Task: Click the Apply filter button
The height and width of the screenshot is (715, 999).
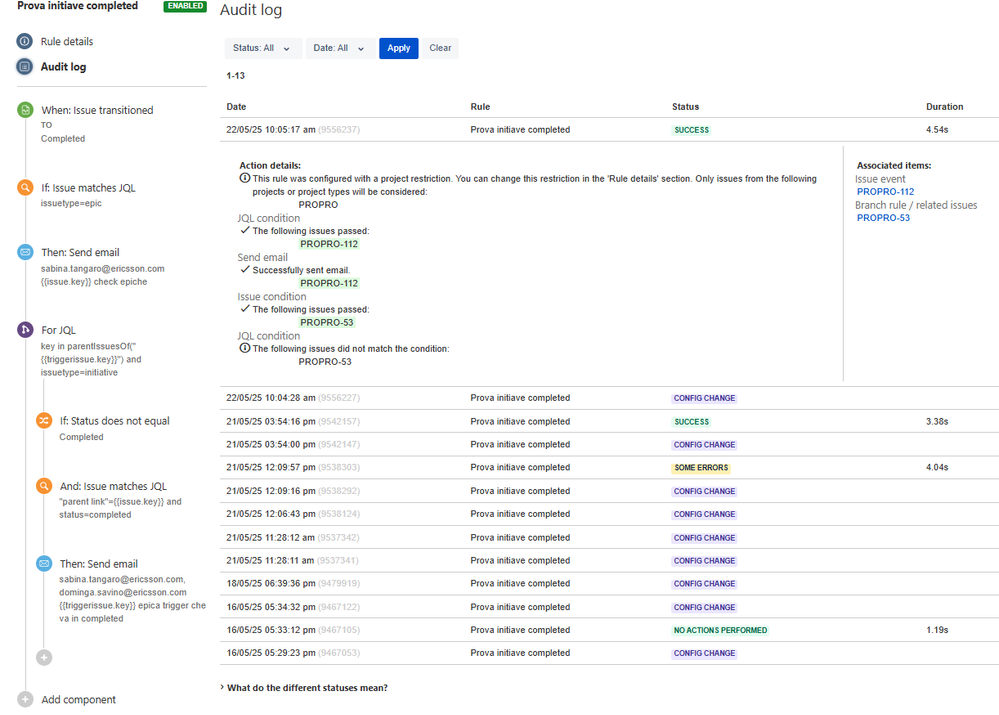Action: (399, 48)
